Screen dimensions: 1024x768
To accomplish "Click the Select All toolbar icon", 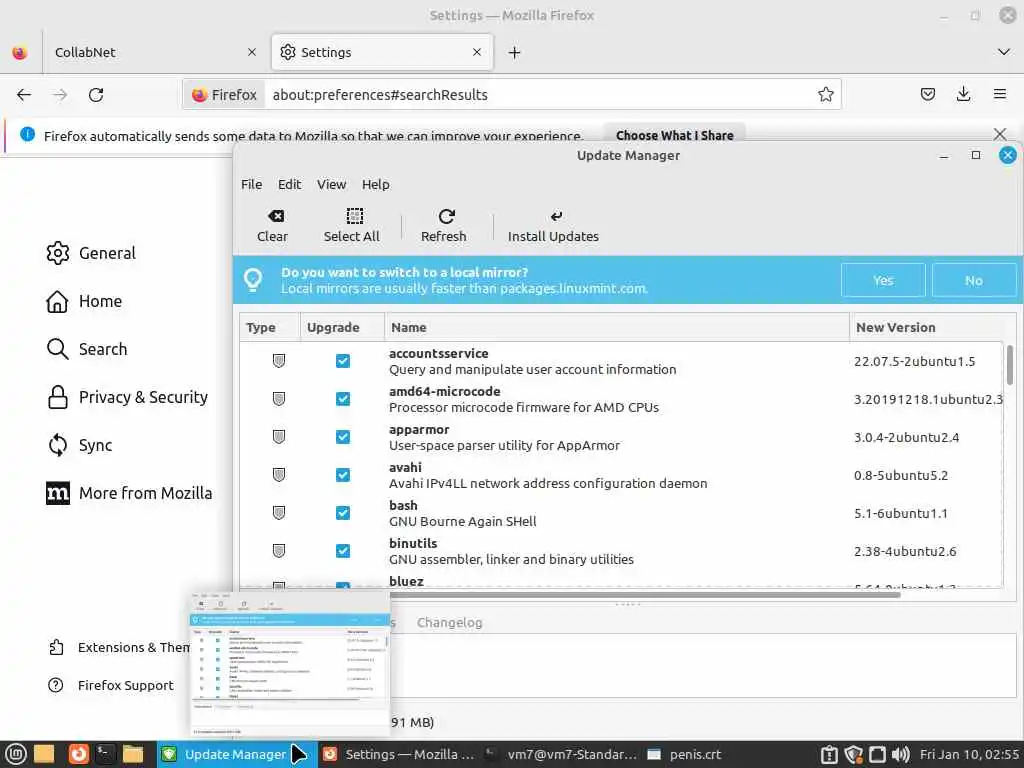I will point(355,216).
